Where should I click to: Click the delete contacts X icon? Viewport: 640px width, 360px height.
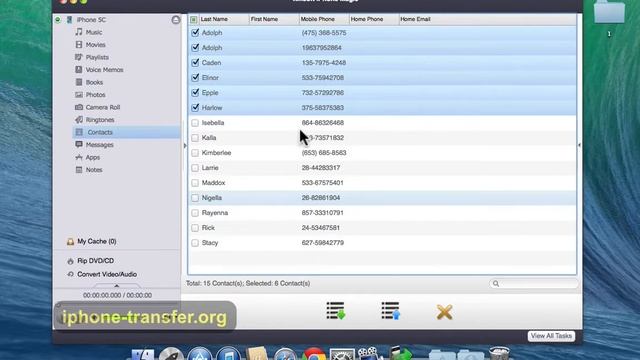[444, 312]
